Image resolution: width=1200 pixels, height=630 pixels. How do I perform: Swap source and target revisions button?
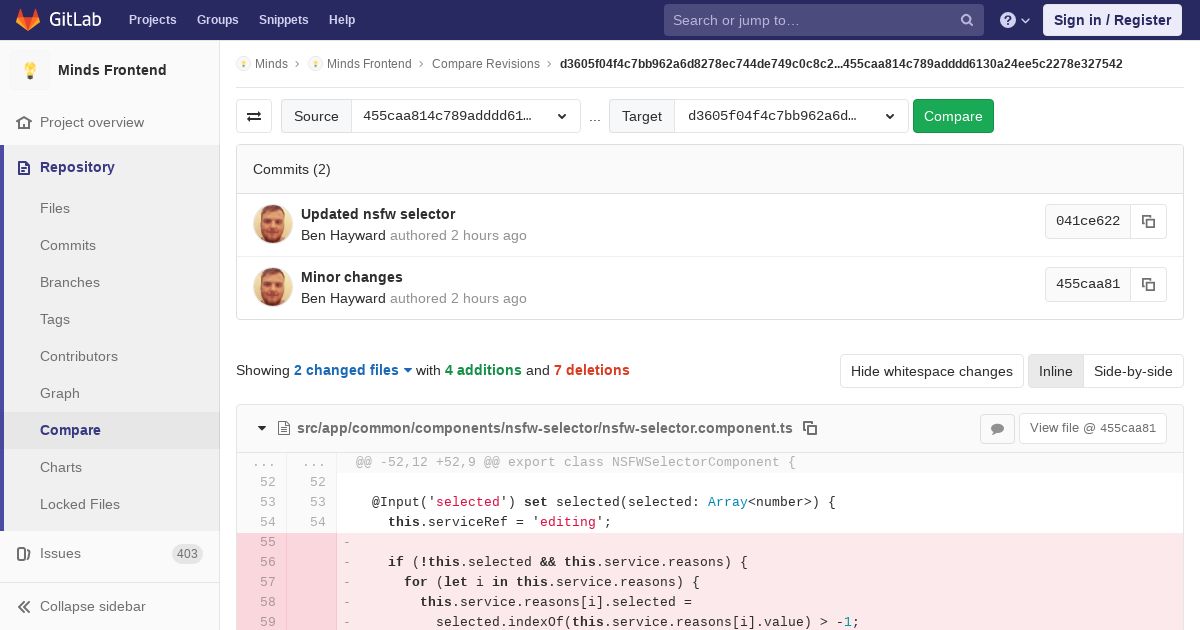click(254, 116)
